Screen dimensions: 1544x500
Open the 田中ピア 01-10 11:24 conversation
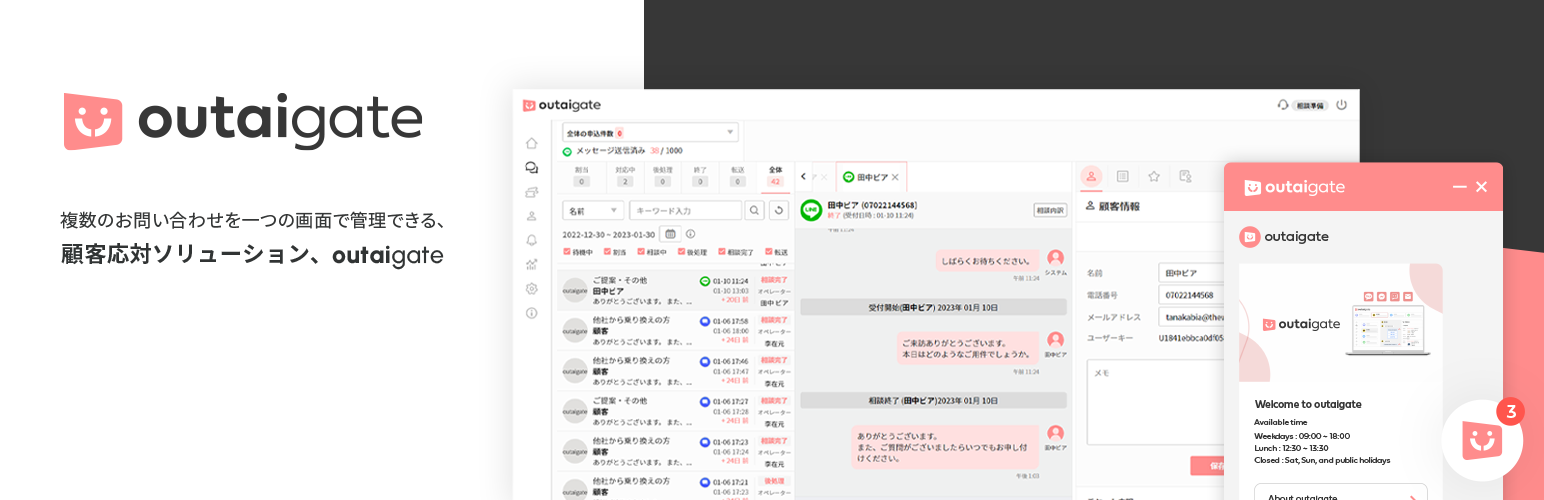[x=675, y=290]
